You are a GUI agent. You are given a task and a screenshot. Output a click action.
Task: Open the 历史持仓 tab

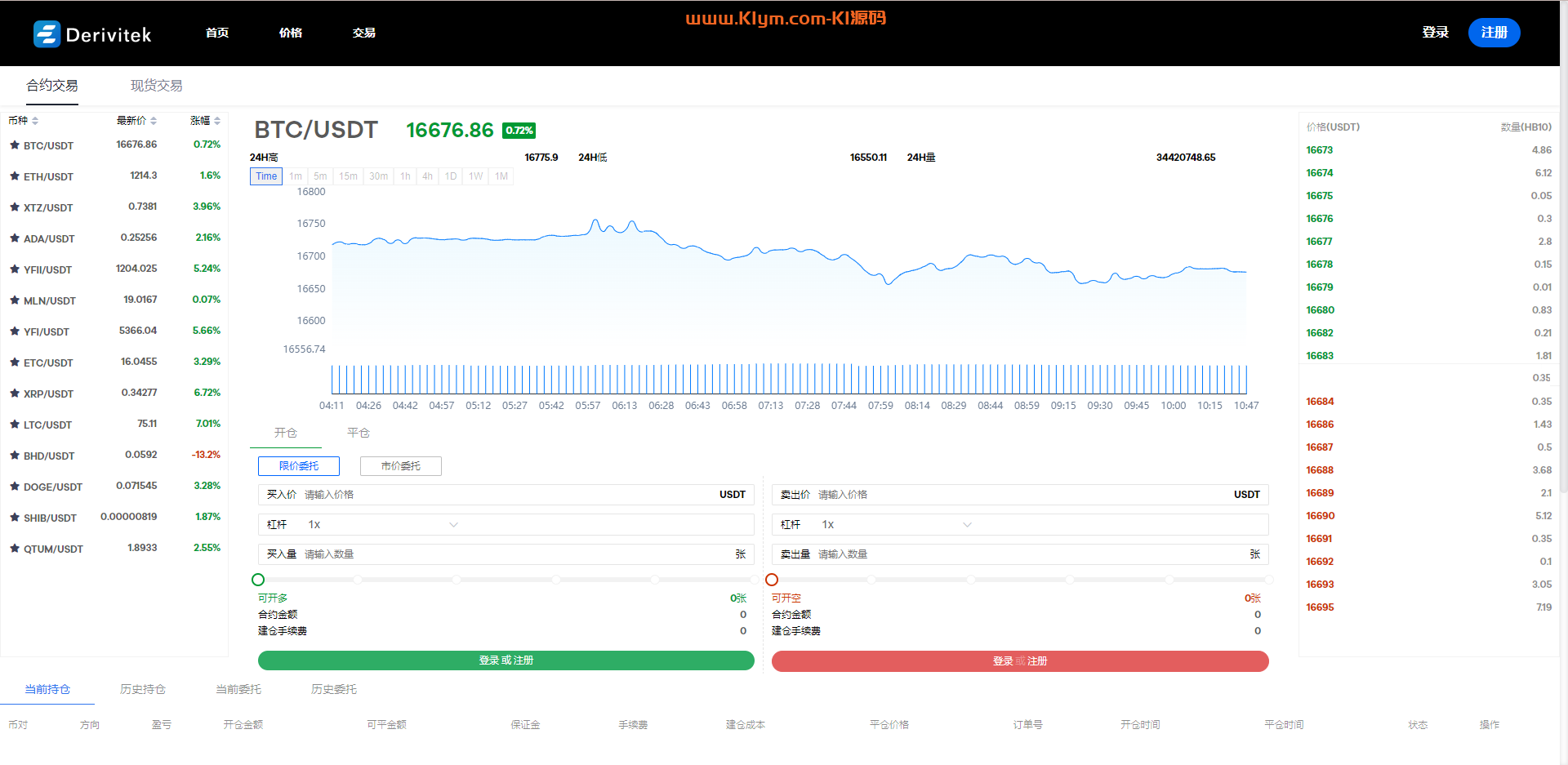pos(143,689)
